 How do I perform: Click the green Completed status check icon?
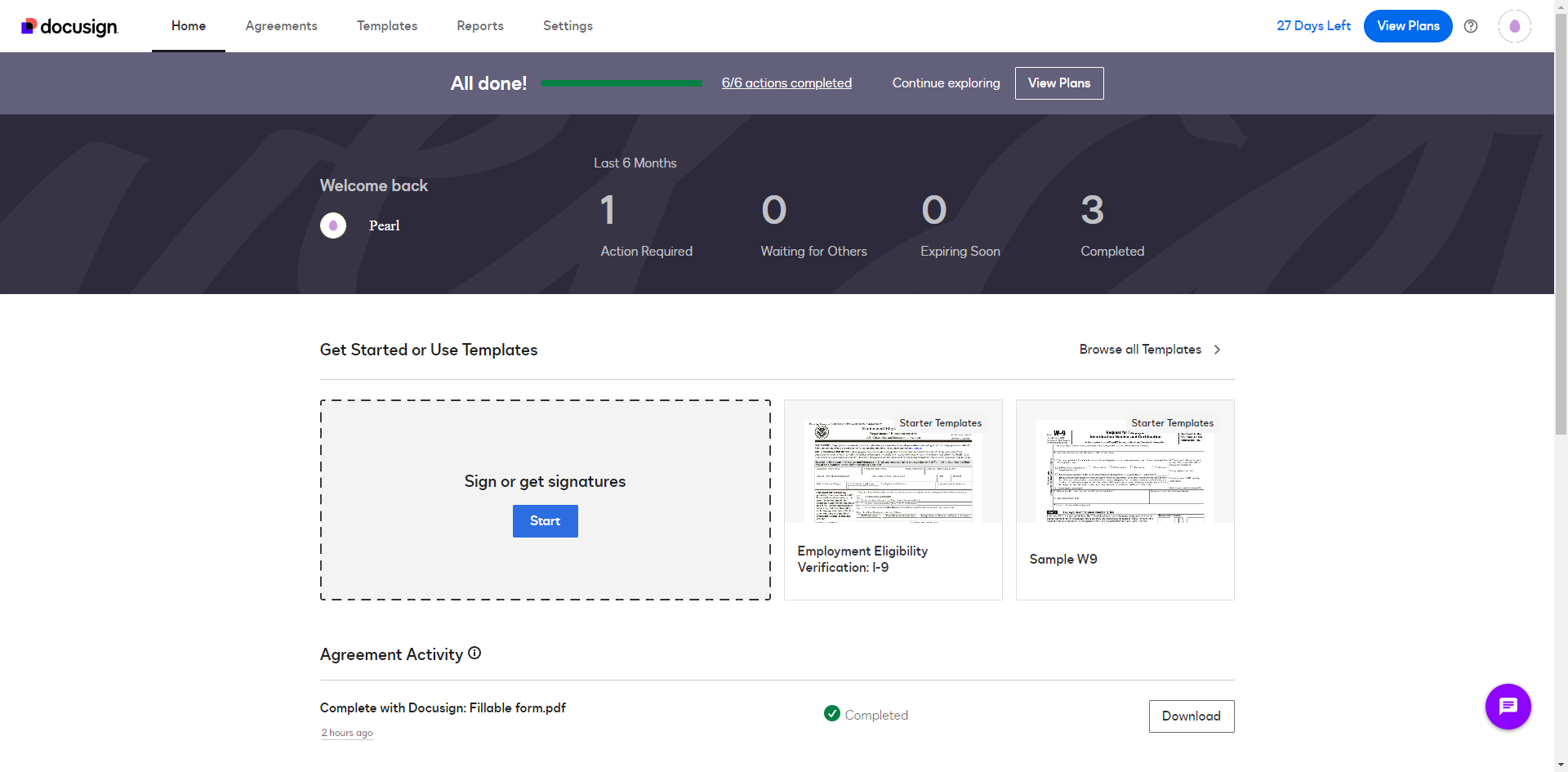[832, 714]
